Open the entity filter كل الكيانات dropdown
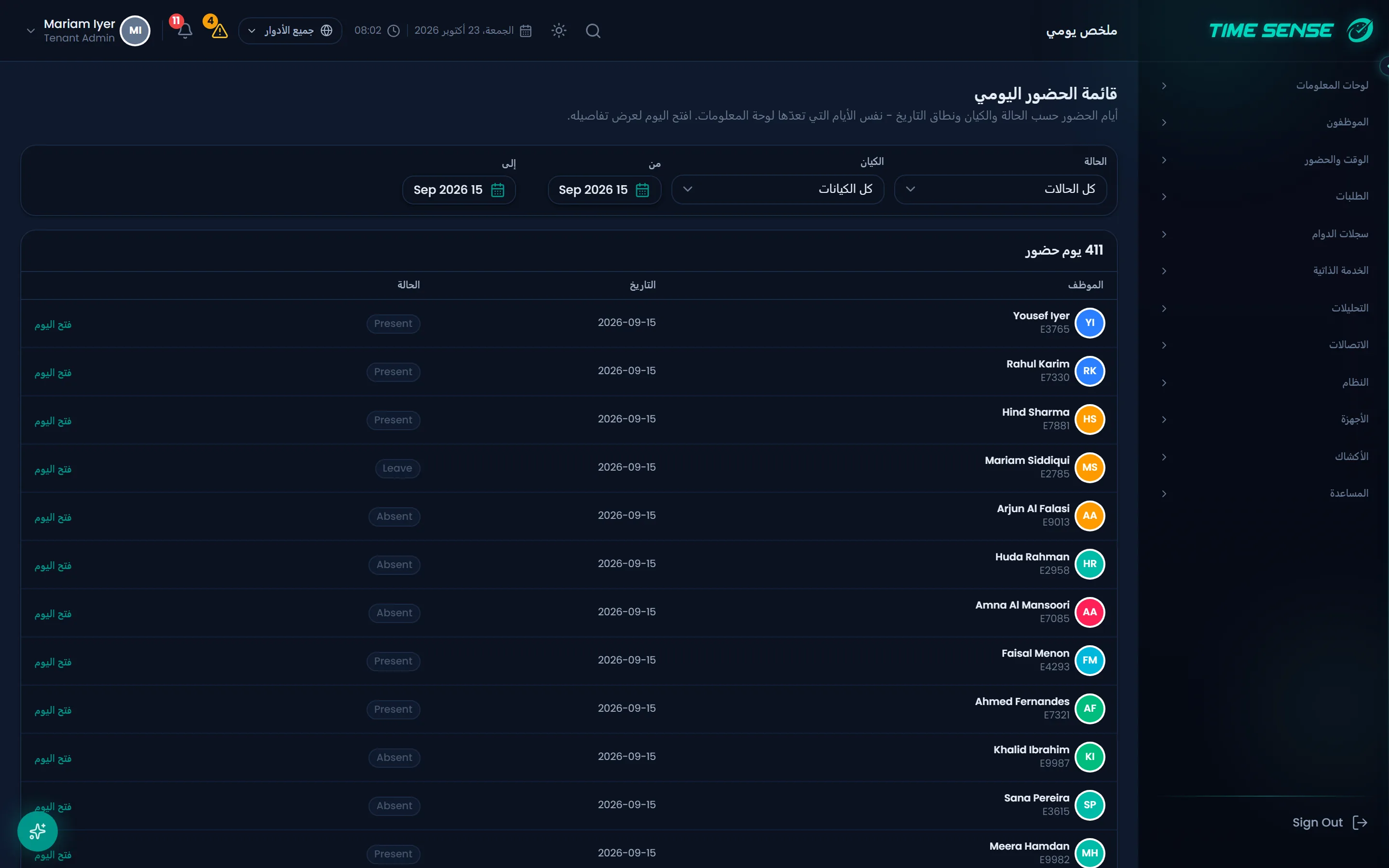The height and width of the screenshot is (868, 1389). click(777, 190)
